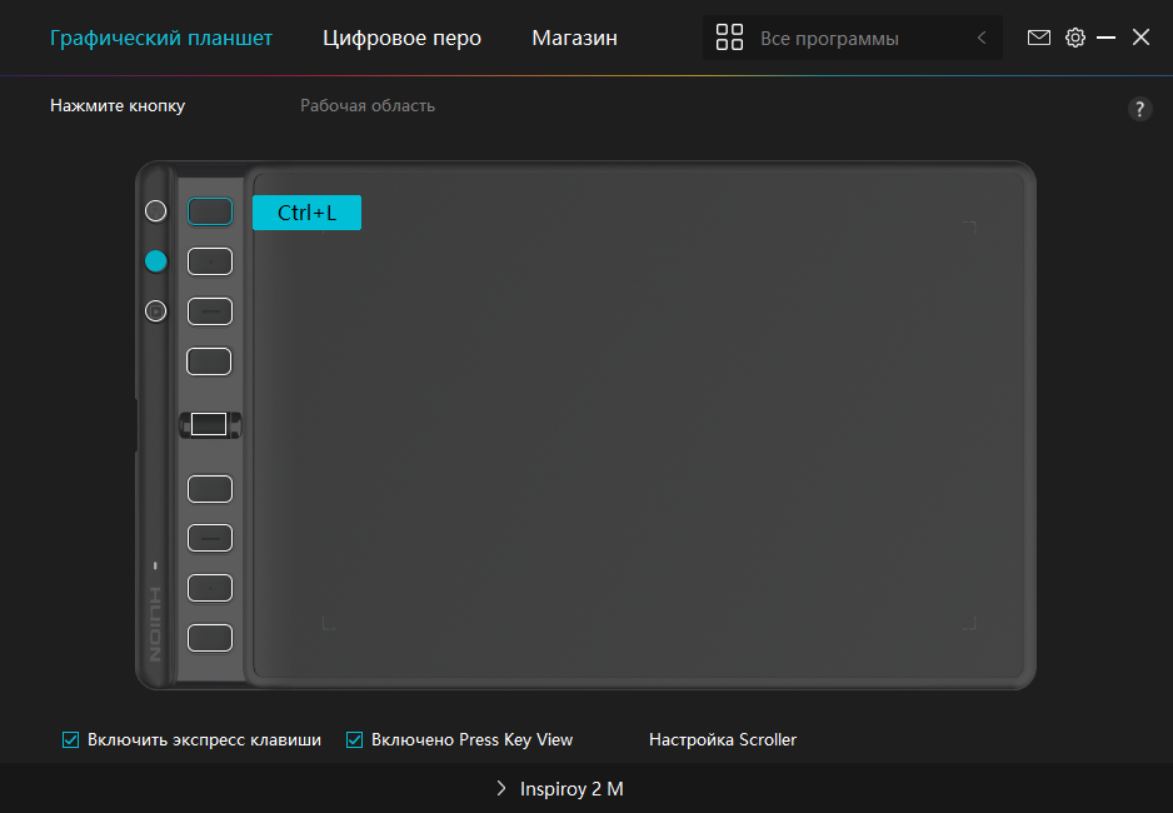Click the four-squares programs grid icon
This screenshot has width=1173, height=813.
[730, 38]
